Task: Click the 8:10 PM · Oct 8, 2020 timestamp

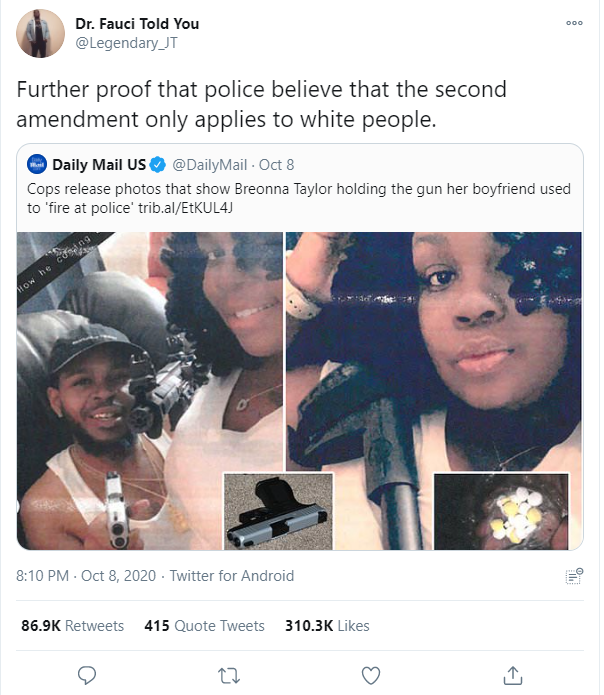Action: point(86,576)
